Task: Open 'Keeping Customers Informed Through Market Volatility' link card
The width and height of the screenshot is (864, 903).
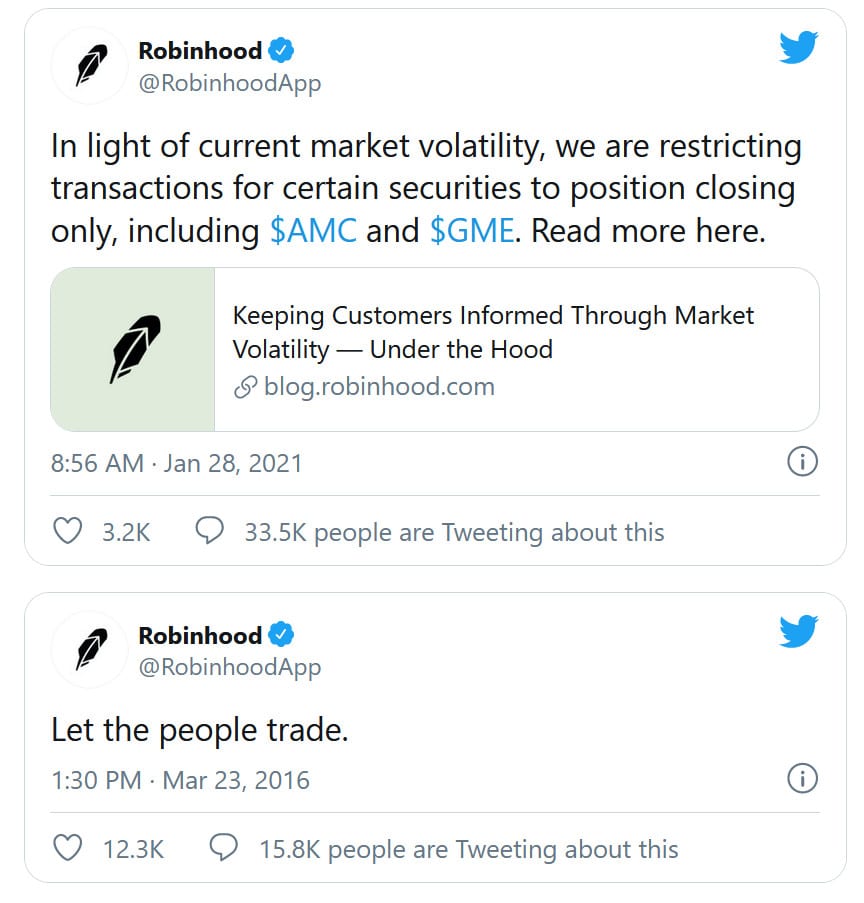Action: pos(493,333)
